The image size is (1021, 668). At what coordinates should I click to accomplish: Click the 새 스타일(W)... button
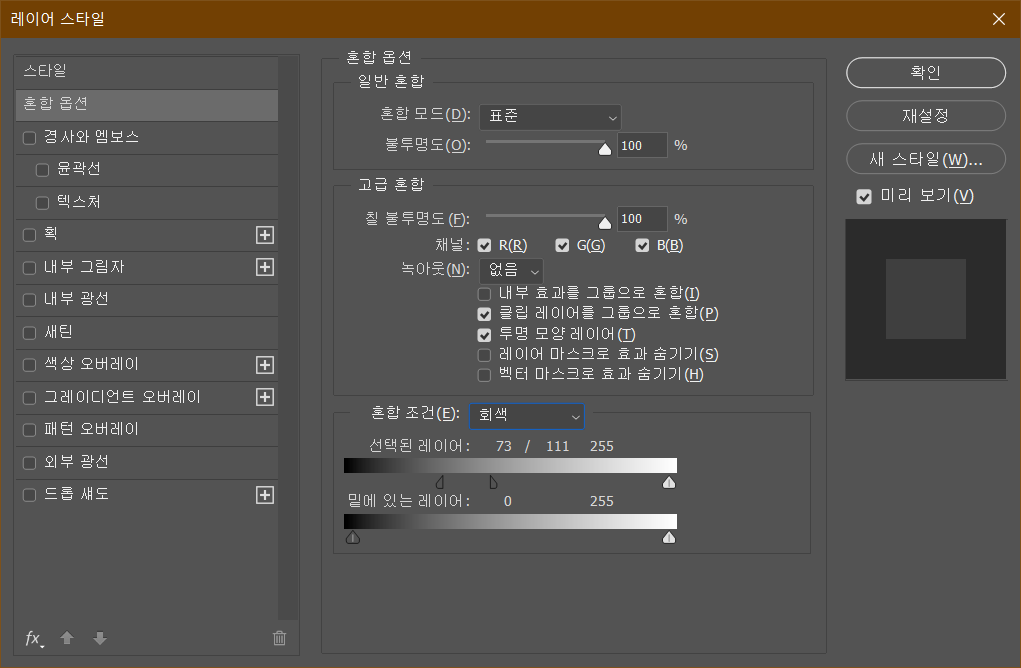pyautogui.click(x=926, y=159)
